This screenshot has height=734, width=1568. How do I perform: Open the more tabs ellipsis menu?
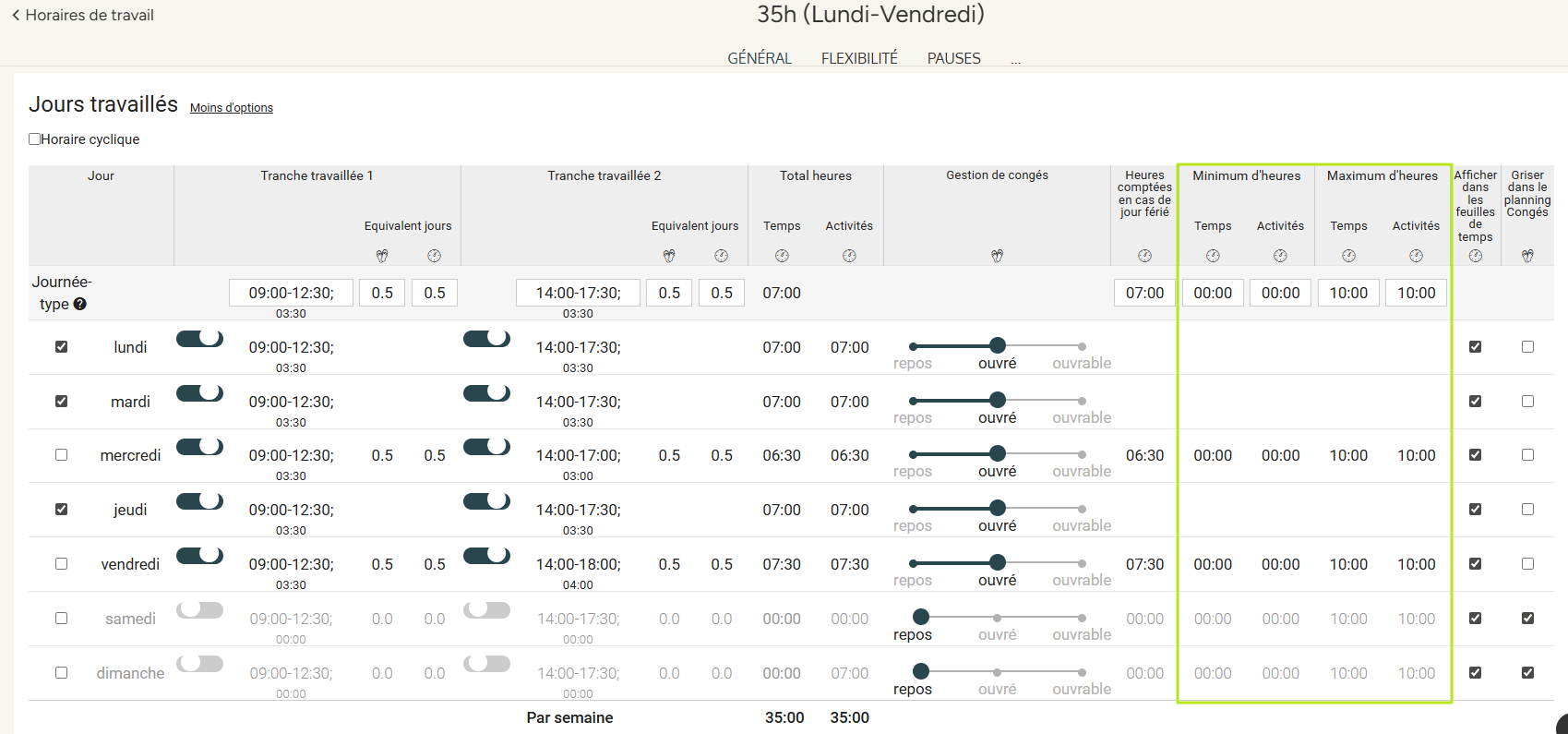click(x=1015, y=59)
